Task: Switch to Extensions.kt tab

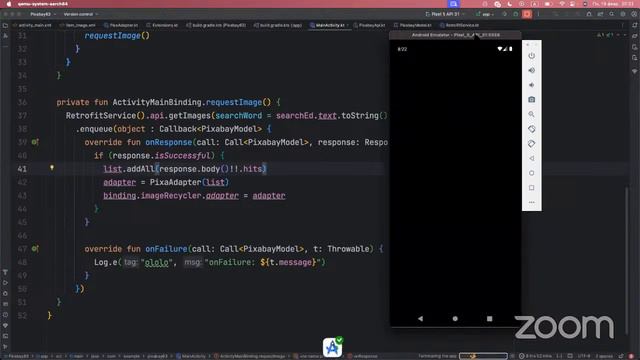Action: (x=162, y=25)
